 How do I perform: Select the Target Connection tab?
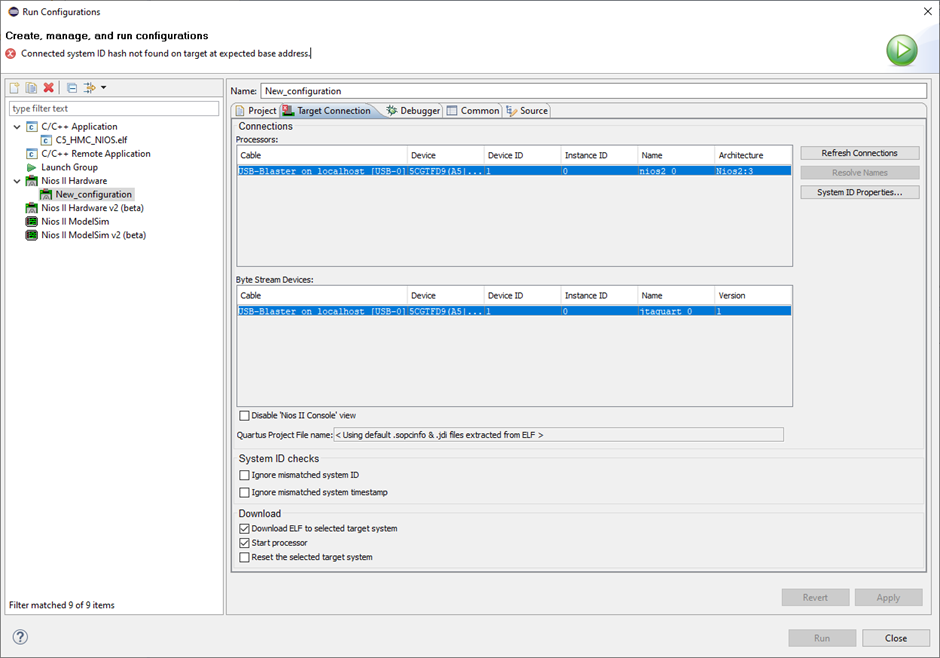327,111
